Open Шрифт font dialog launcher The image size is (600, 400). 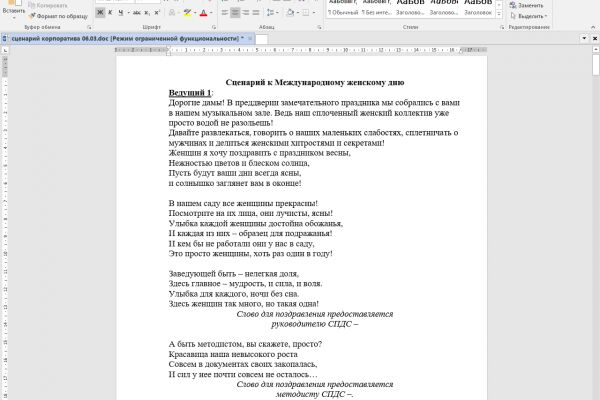[214, 27]
